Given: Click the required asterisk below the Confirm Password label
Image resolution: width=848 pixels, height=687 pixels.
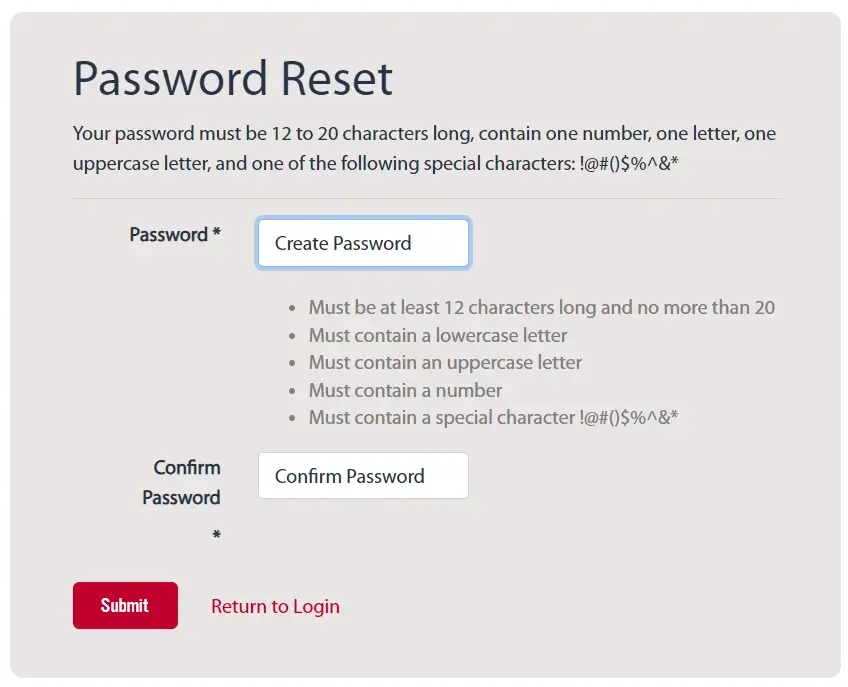Looking at the screenshot, I should click(216, 534).
